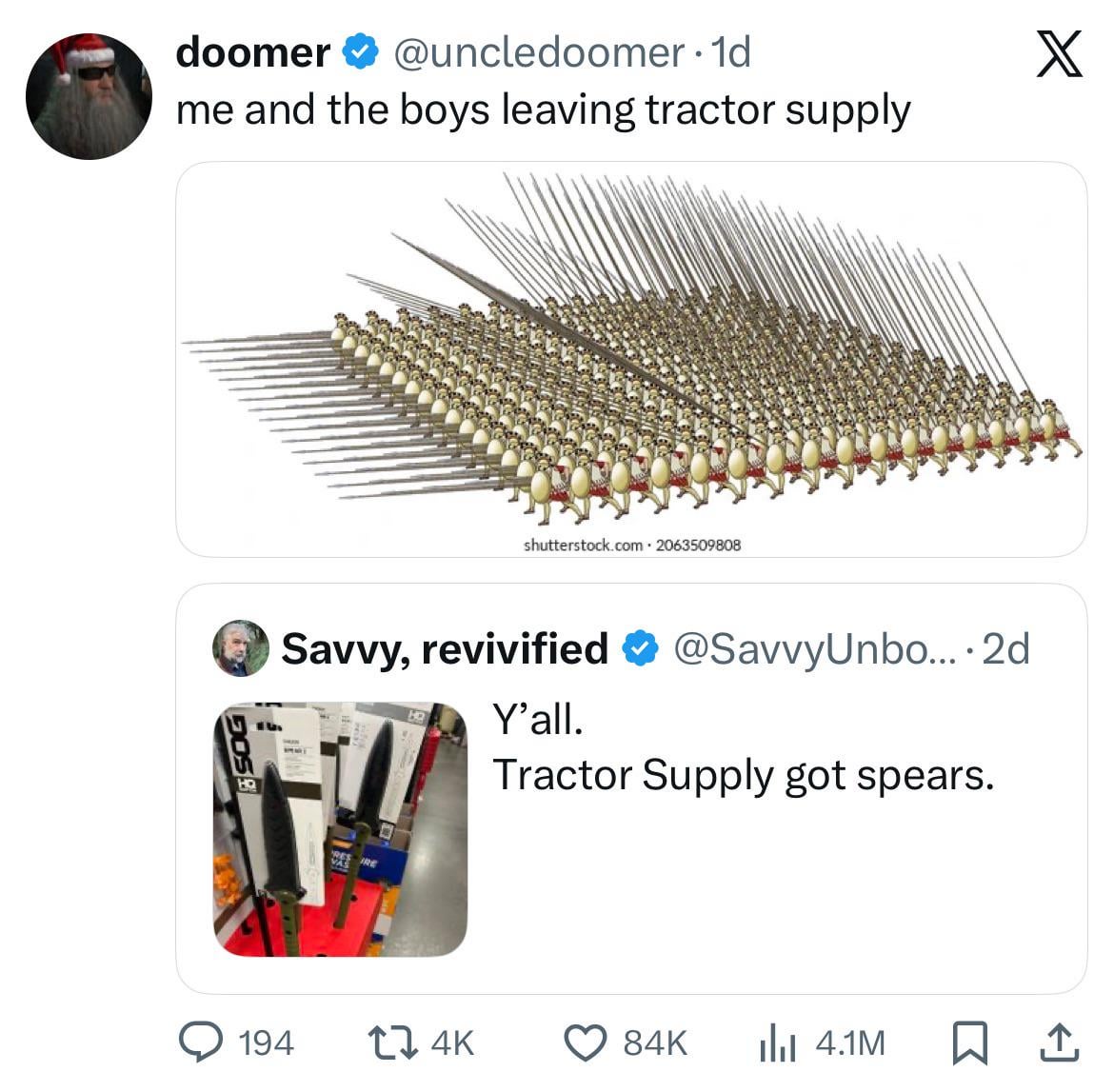Open the spear phalanx image
The image size is (1114, 1092).
pos(630,359)
